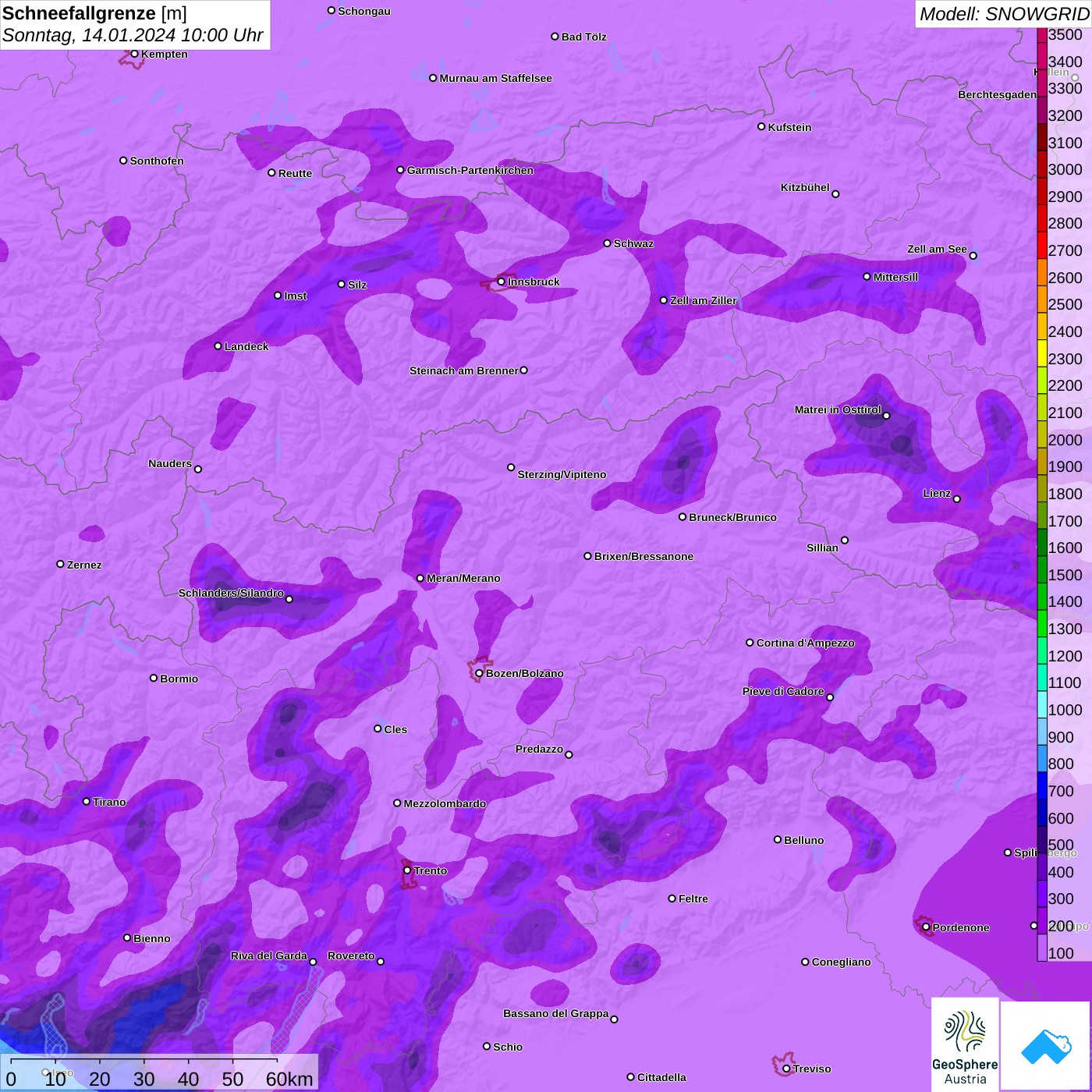Screen dimensions: 1092x1092
Task: Click the "Garmisch-Partenkirchen" label
Action: (470, 170)
